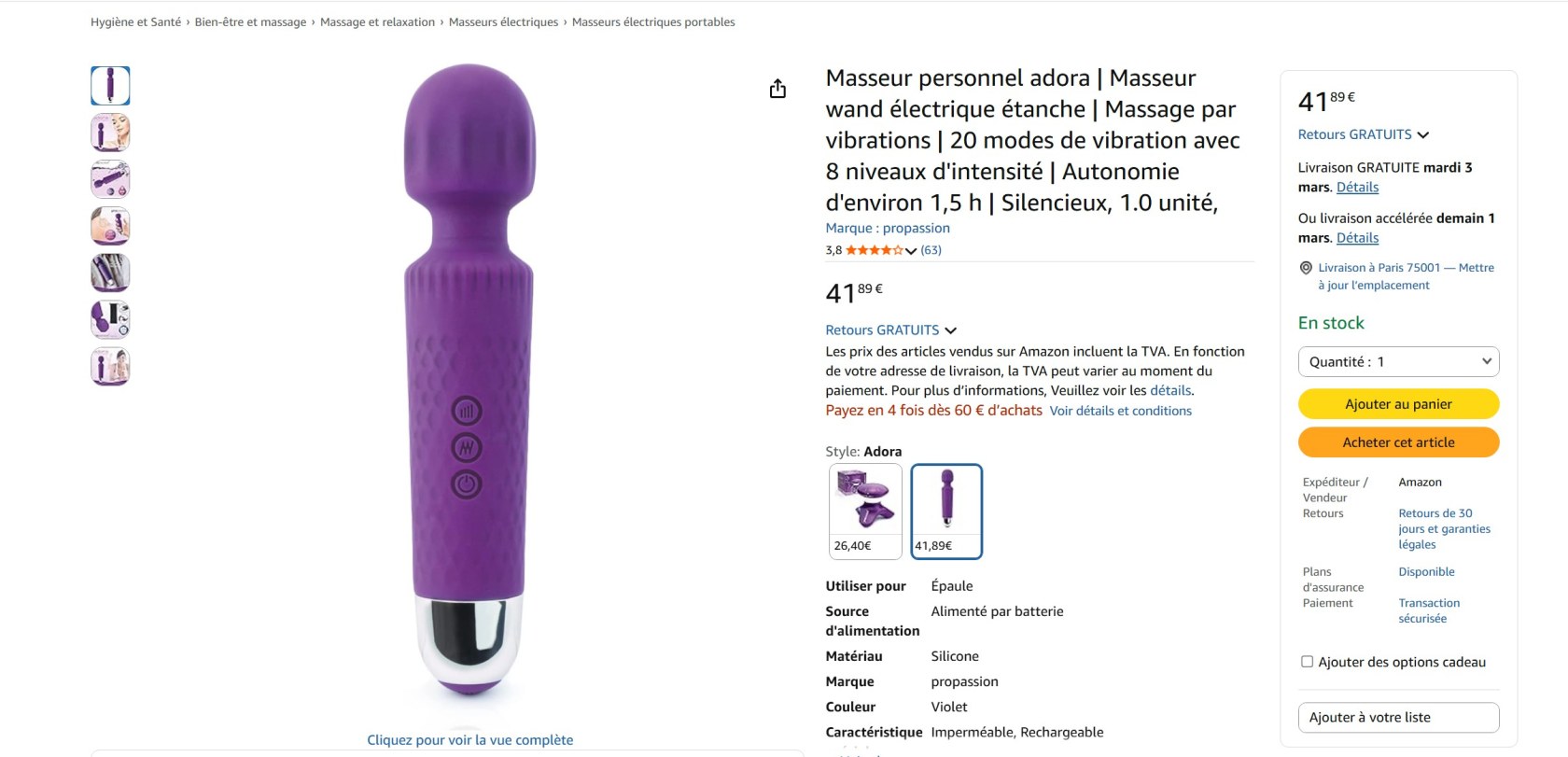This screenshot has height=757, width=1568.
Task: Open the Massage et relaxation breadcrumb
Action: tap(377, 22)
